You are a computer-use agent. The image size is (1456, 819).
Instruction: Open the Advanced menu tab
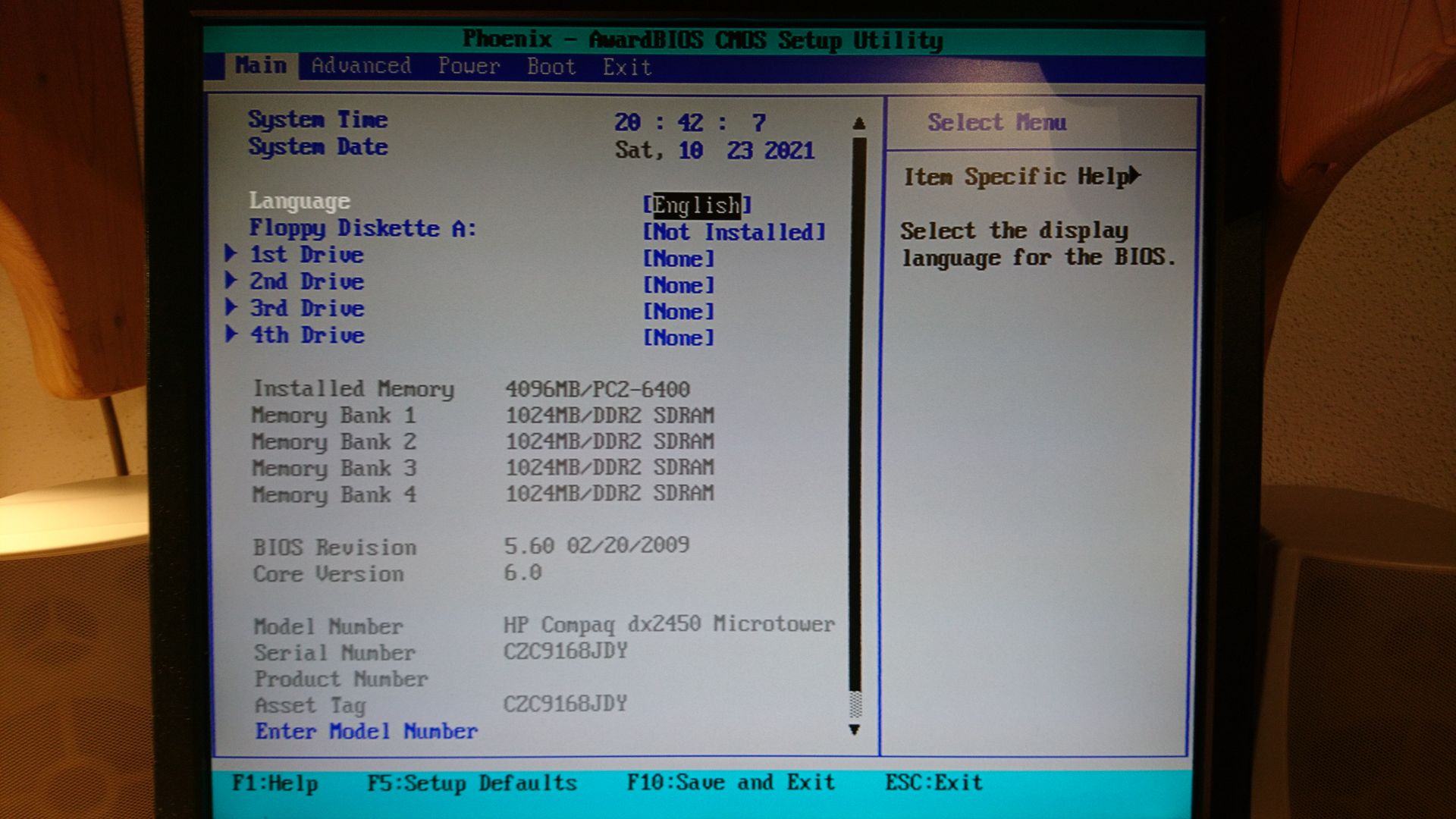click(x=361, y=66)
